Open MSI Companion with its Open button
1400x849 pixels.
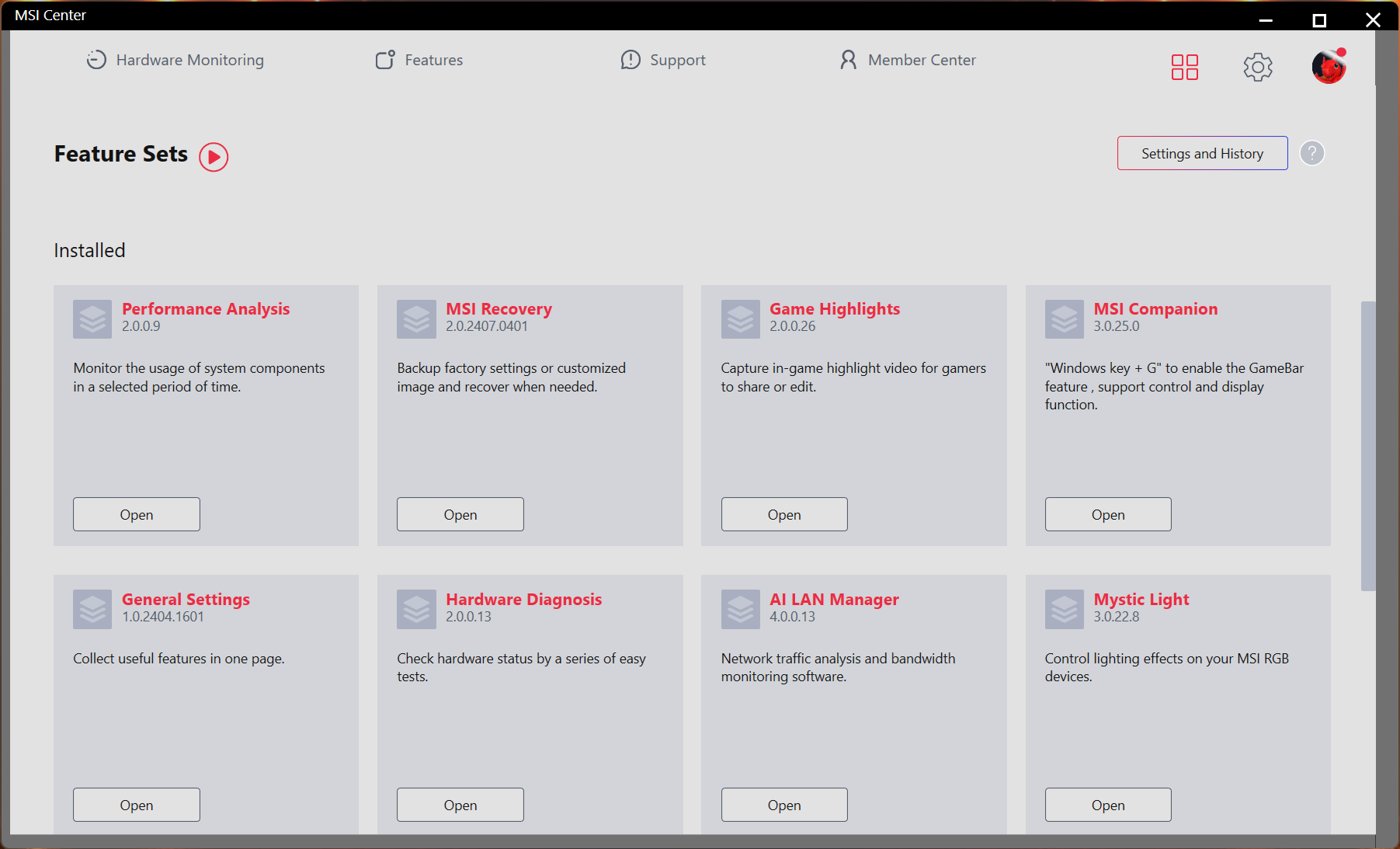click(1108, 515)
